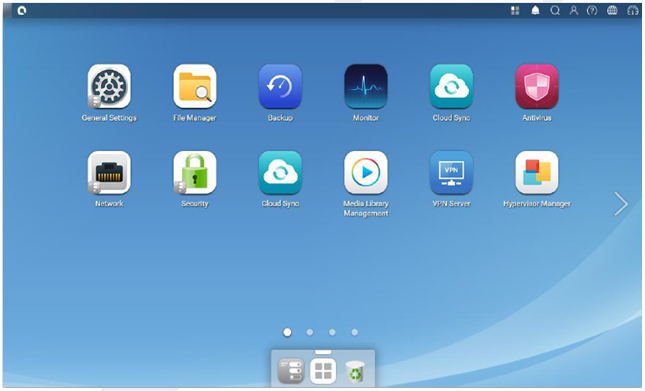Open the recycle bin in the dock
Viewport: 645px width, 391px height.
pos(355,371)
